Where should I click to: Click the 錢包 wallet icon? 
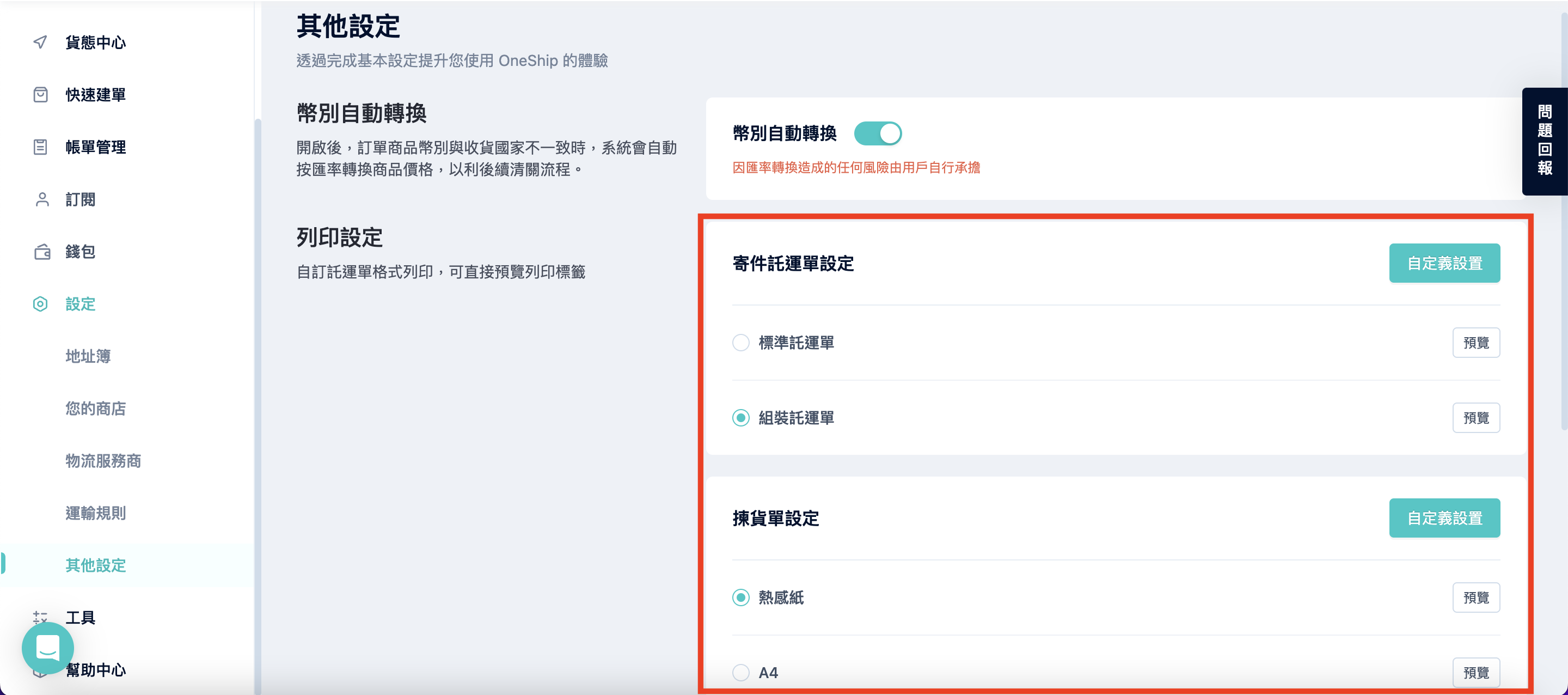point(42,252)
